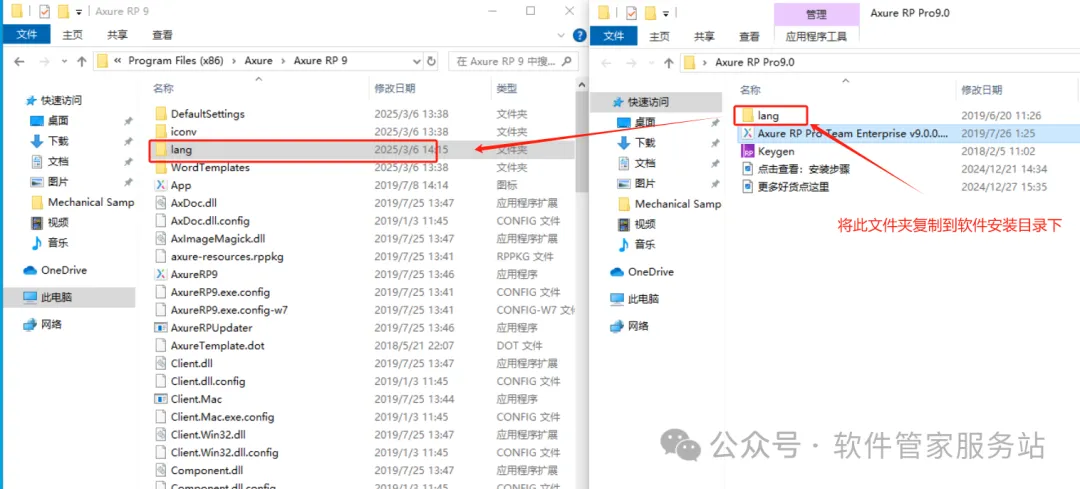Sort by 修改日期 column in right window
Image resolution: width=1080 pixels, height=489 pixels.
click(982, 90)
